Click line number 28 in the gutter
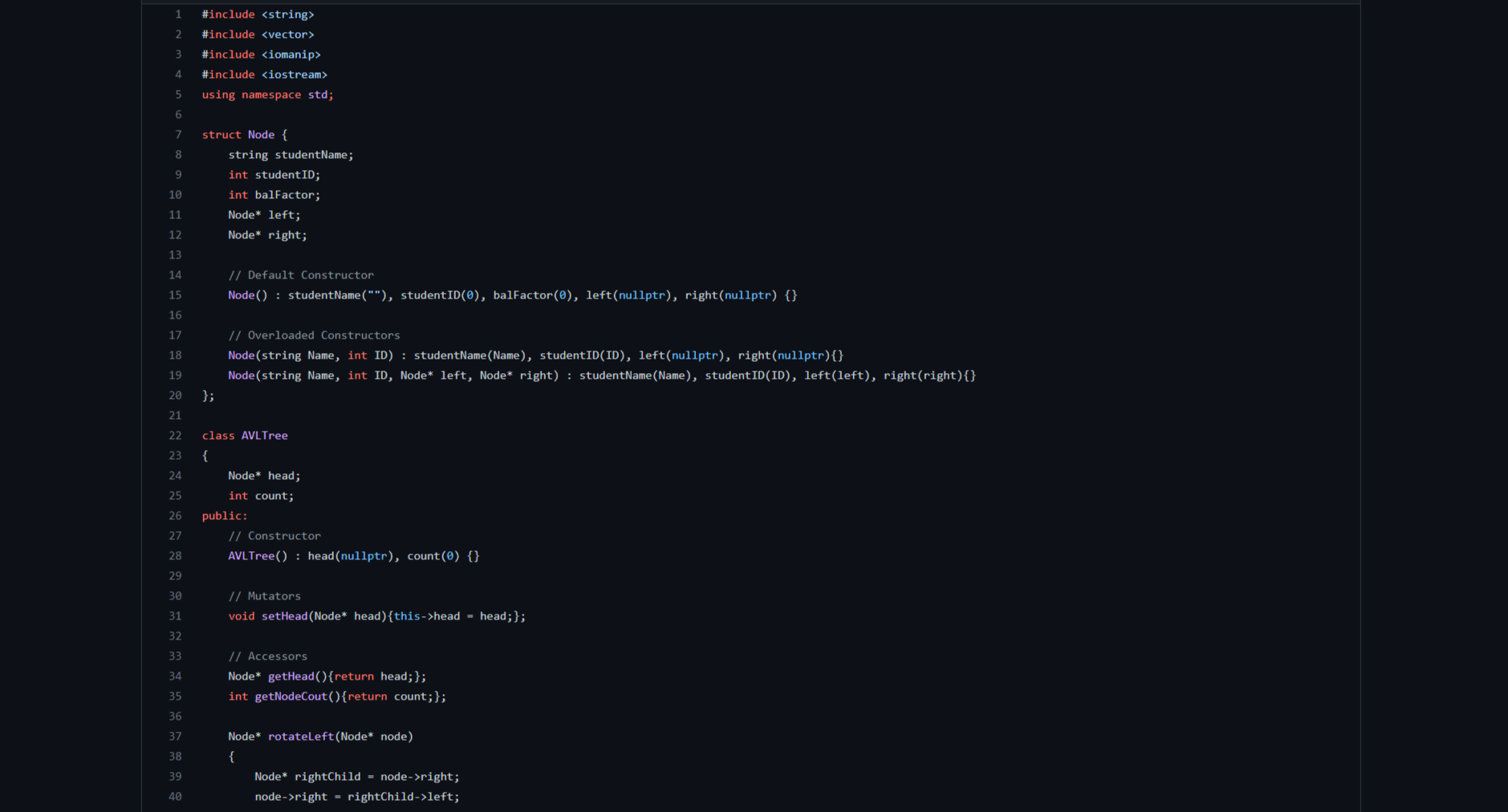This screenshot has width=1508, height=812. [x=175, y=556]
